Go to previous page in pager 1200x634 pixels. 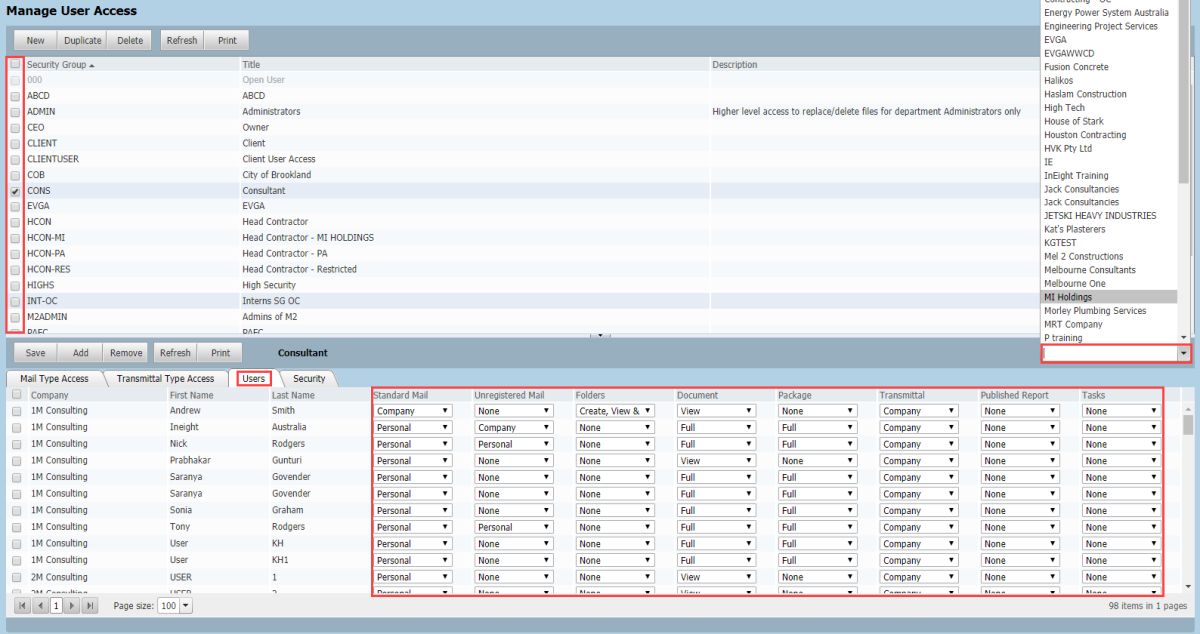click(x=40, y=606)
